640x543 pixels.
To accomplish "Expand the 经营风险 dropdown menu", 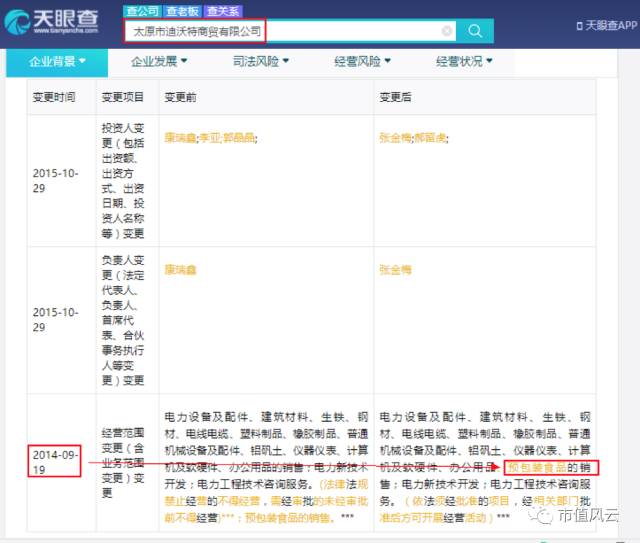I will [362, 62].
